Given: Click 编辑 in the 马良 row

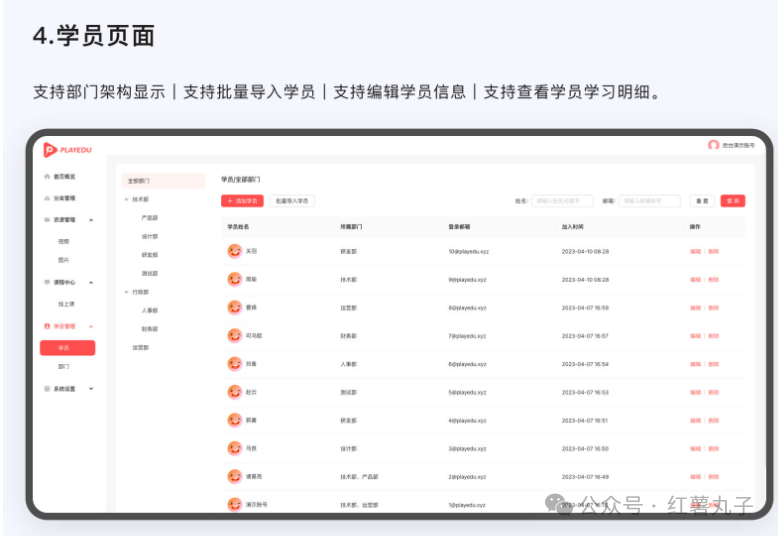Looking at the screenshot, I should tap(696, 449).
